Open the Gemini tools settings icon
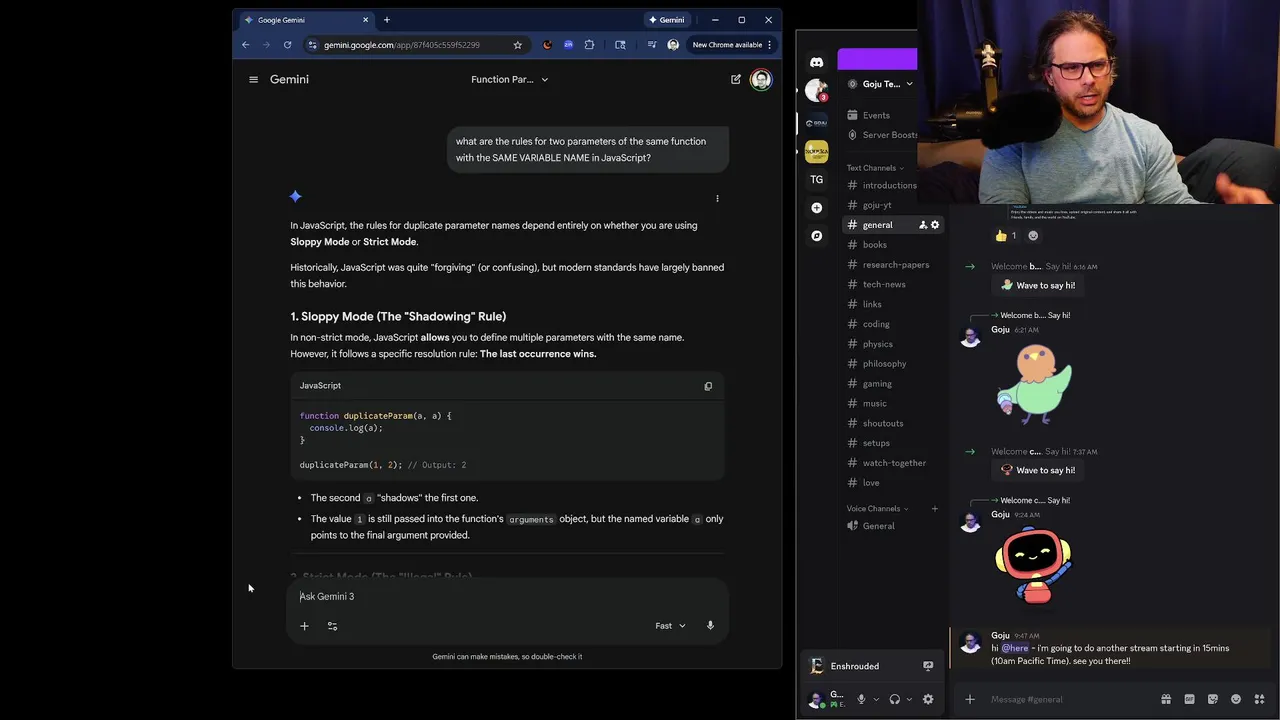This screenshot has width=1280, height=720. tap(332, 626)
